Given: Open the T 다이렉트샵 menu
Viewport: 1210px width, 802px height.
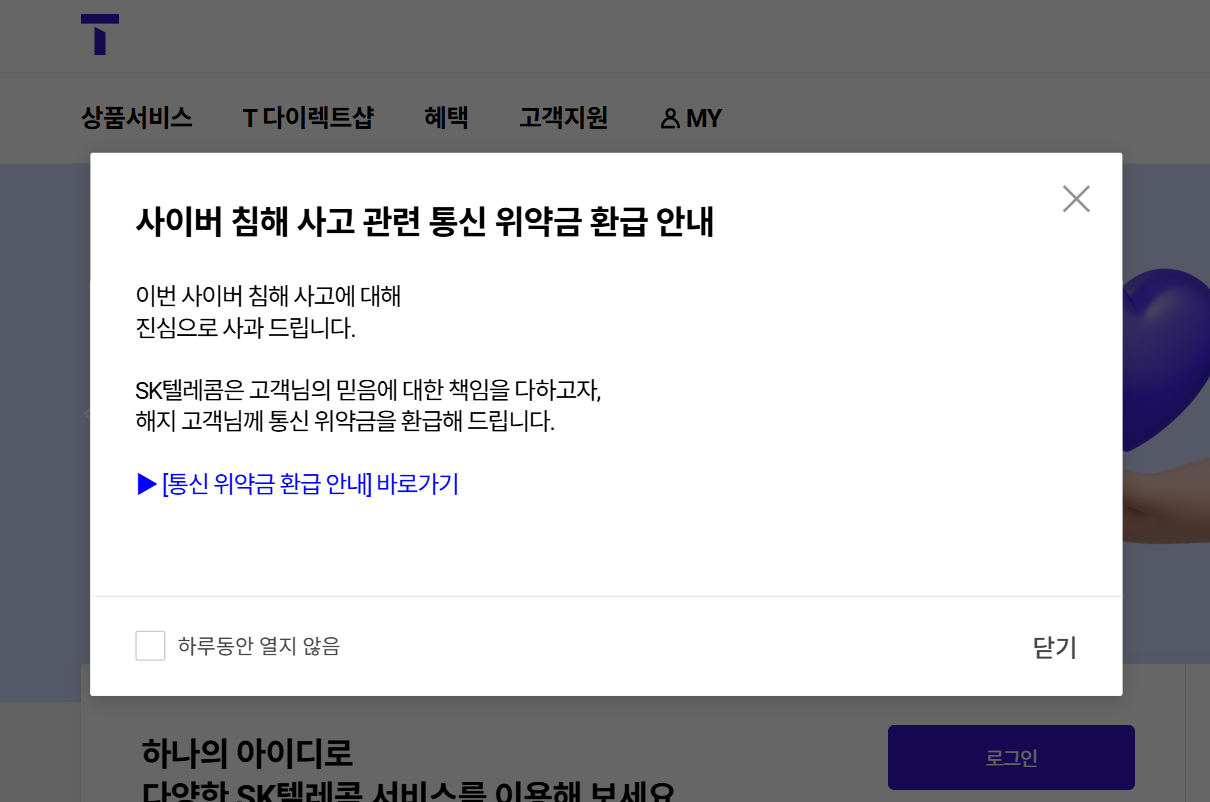Looking at the screenshot, I should [308, 118].
